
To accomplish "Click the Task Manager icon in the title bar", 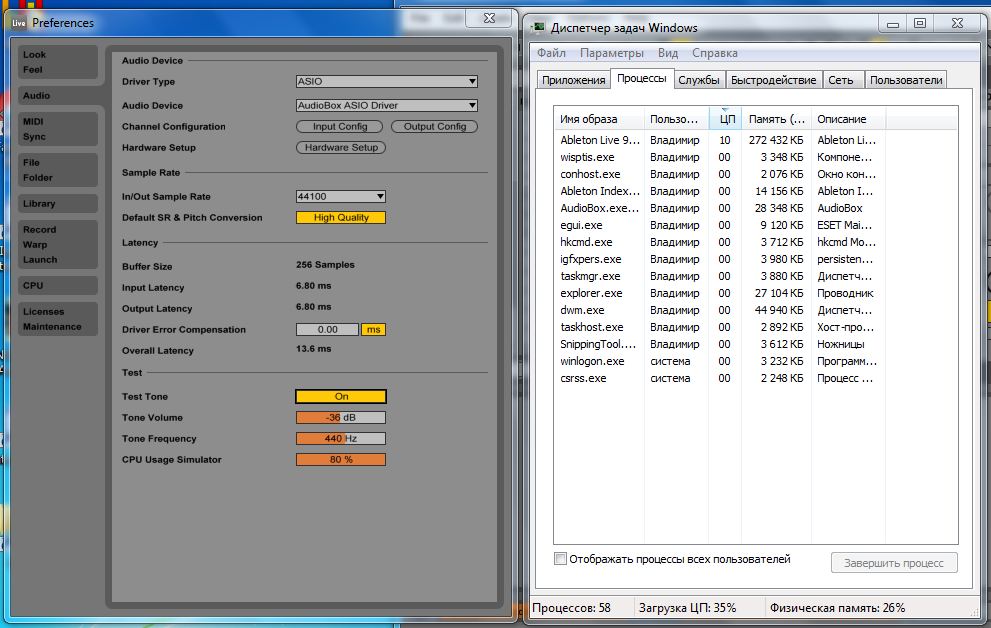I will pos(538,27).
